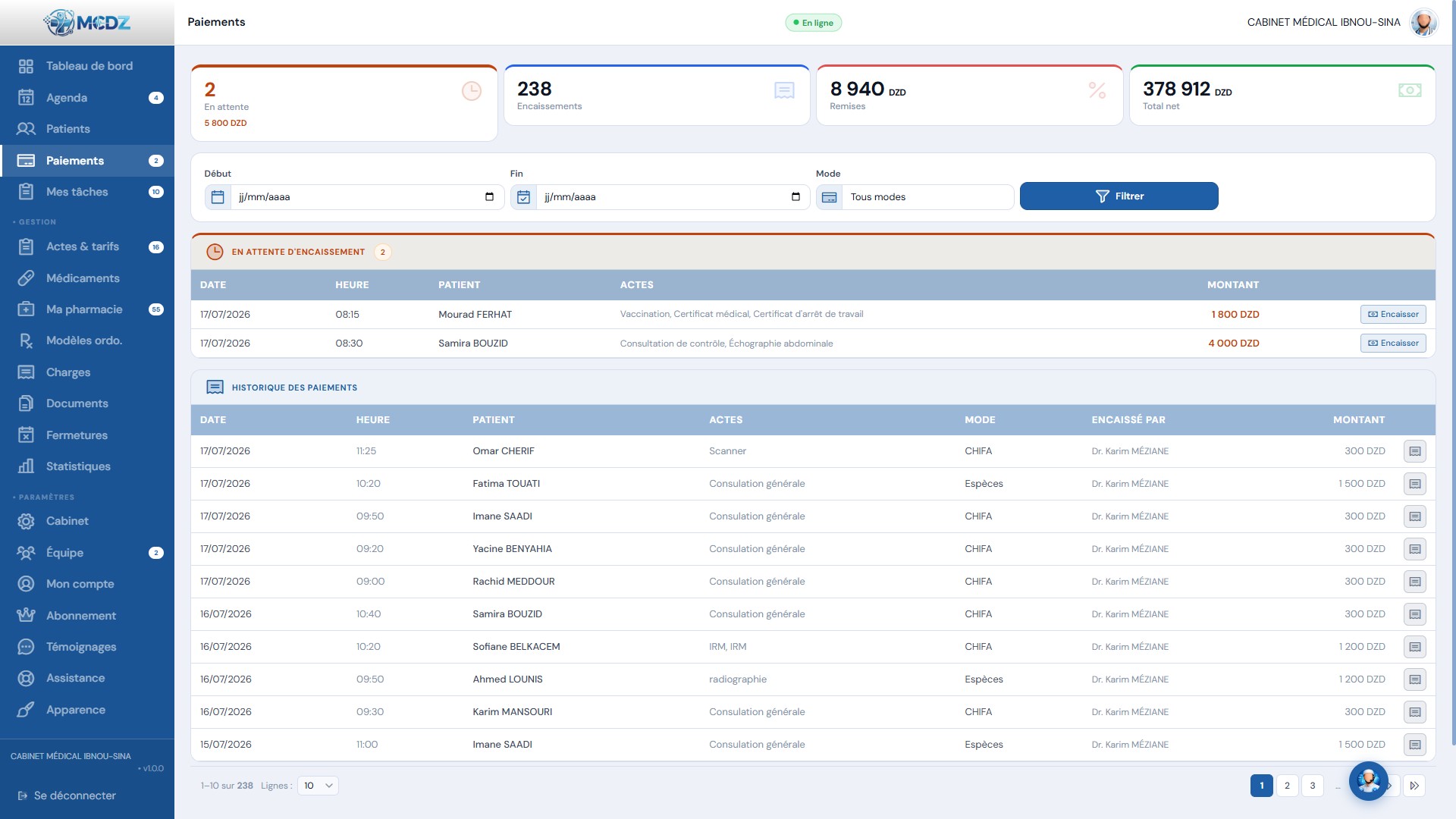View receipt for Sofiane BELKACEM payment

pos(1414,647)
